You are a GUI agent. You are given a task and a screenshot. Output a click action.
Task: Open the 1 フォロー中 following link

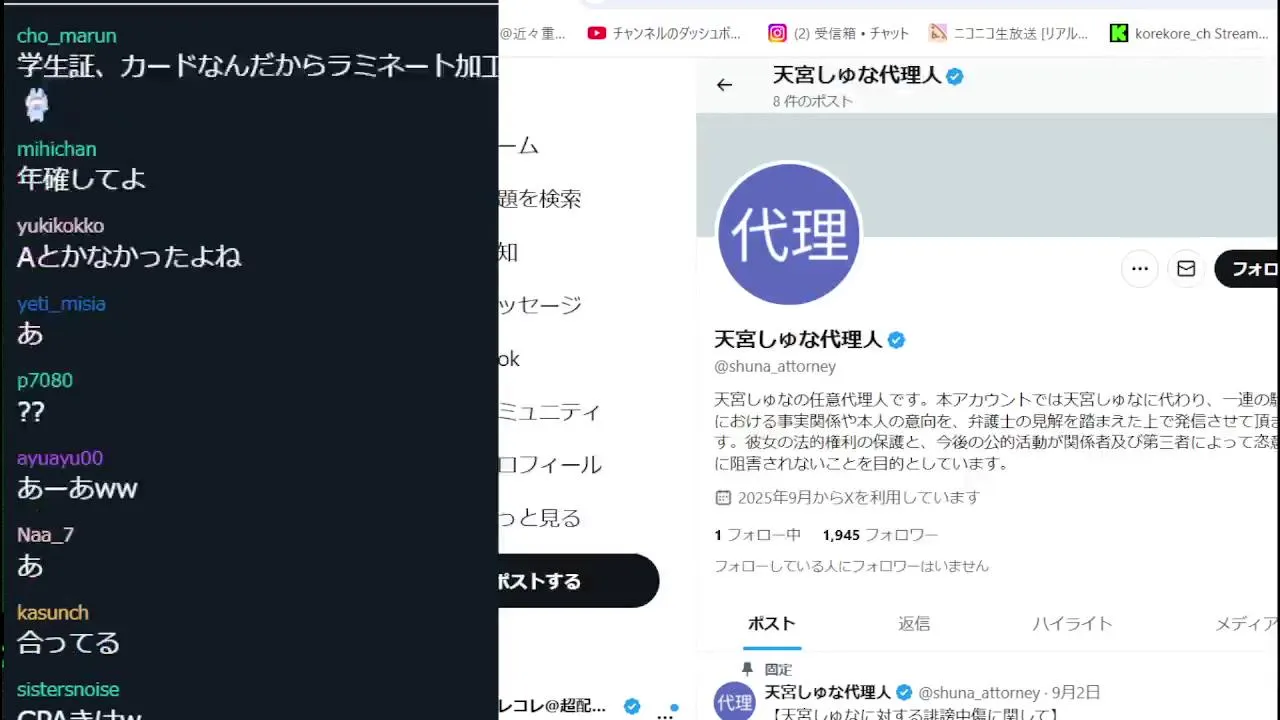pyautogui.click(x=757, y=535)
